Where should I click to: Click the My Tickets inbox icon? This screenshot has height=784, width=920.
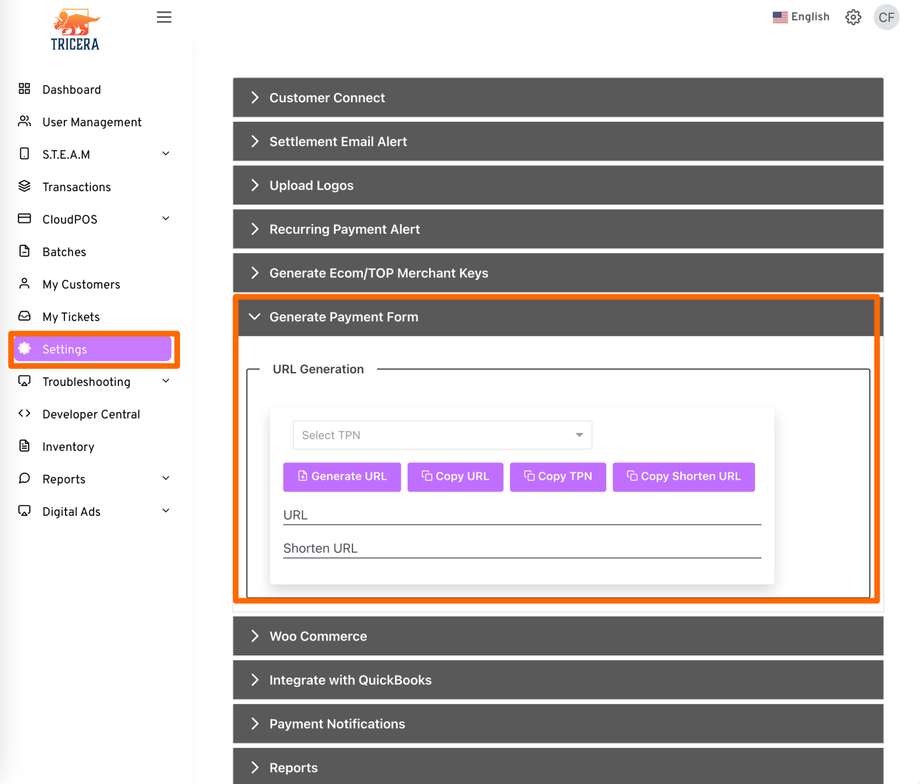click(25, 317)
